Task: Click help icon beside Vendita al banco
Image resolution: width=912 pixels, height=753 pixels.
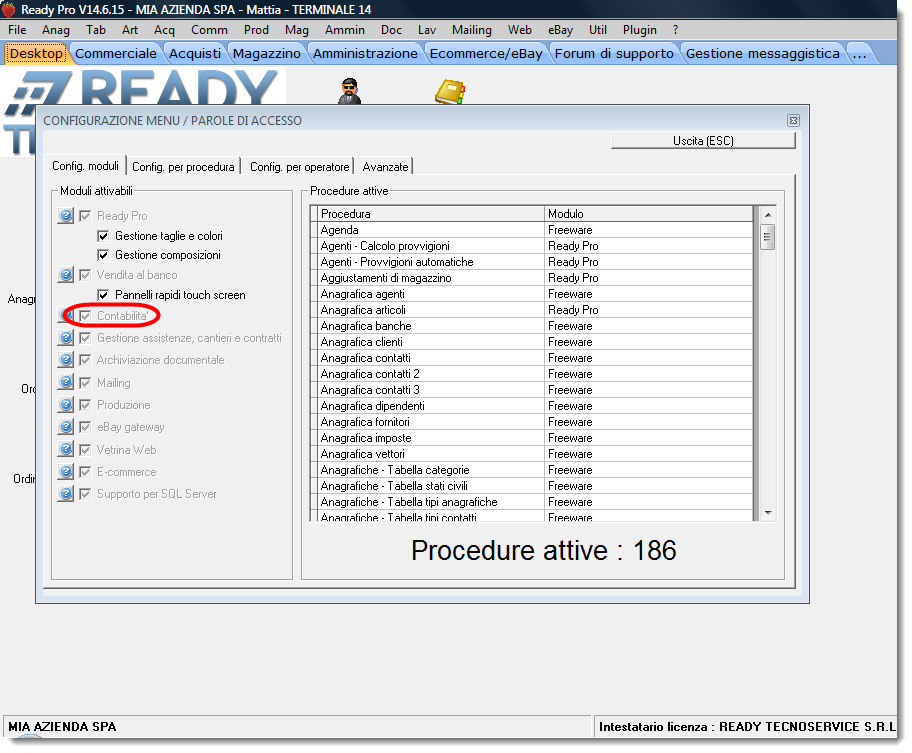Action: point(66,274)
